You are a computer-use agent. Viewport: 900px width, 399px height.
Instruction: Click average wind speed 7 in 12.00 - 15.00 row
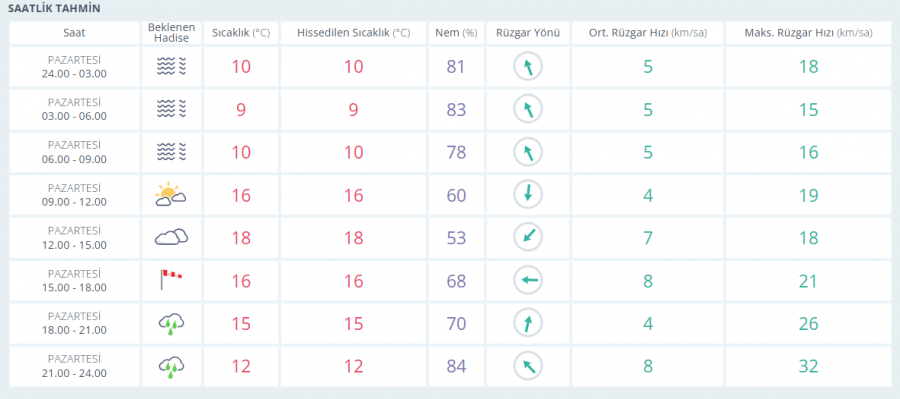(647, 238)
